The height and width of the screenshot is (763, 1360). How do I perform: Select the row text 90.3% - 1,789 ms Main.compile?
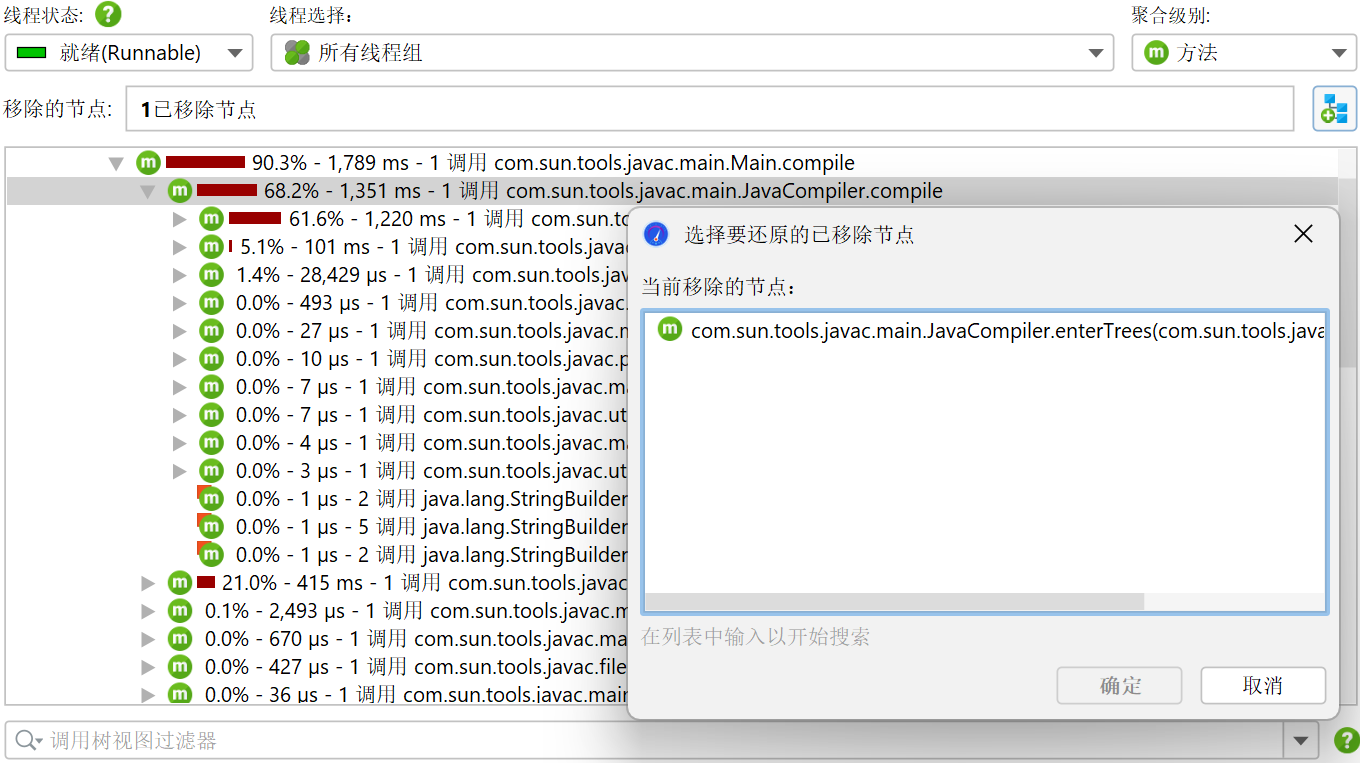pyautogui.click(x=553, y=163)
